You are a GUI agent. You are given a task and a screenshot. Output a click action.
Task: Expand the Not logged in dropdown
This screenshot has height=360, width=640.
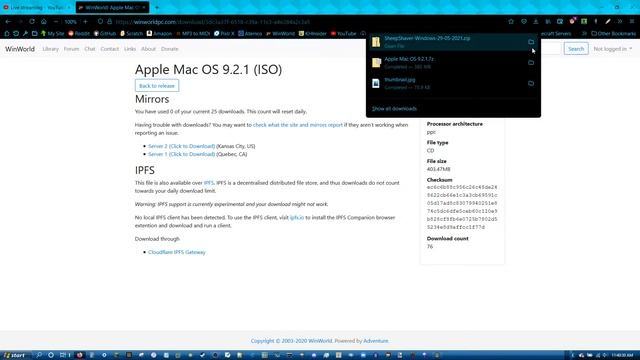click(613, 49)
